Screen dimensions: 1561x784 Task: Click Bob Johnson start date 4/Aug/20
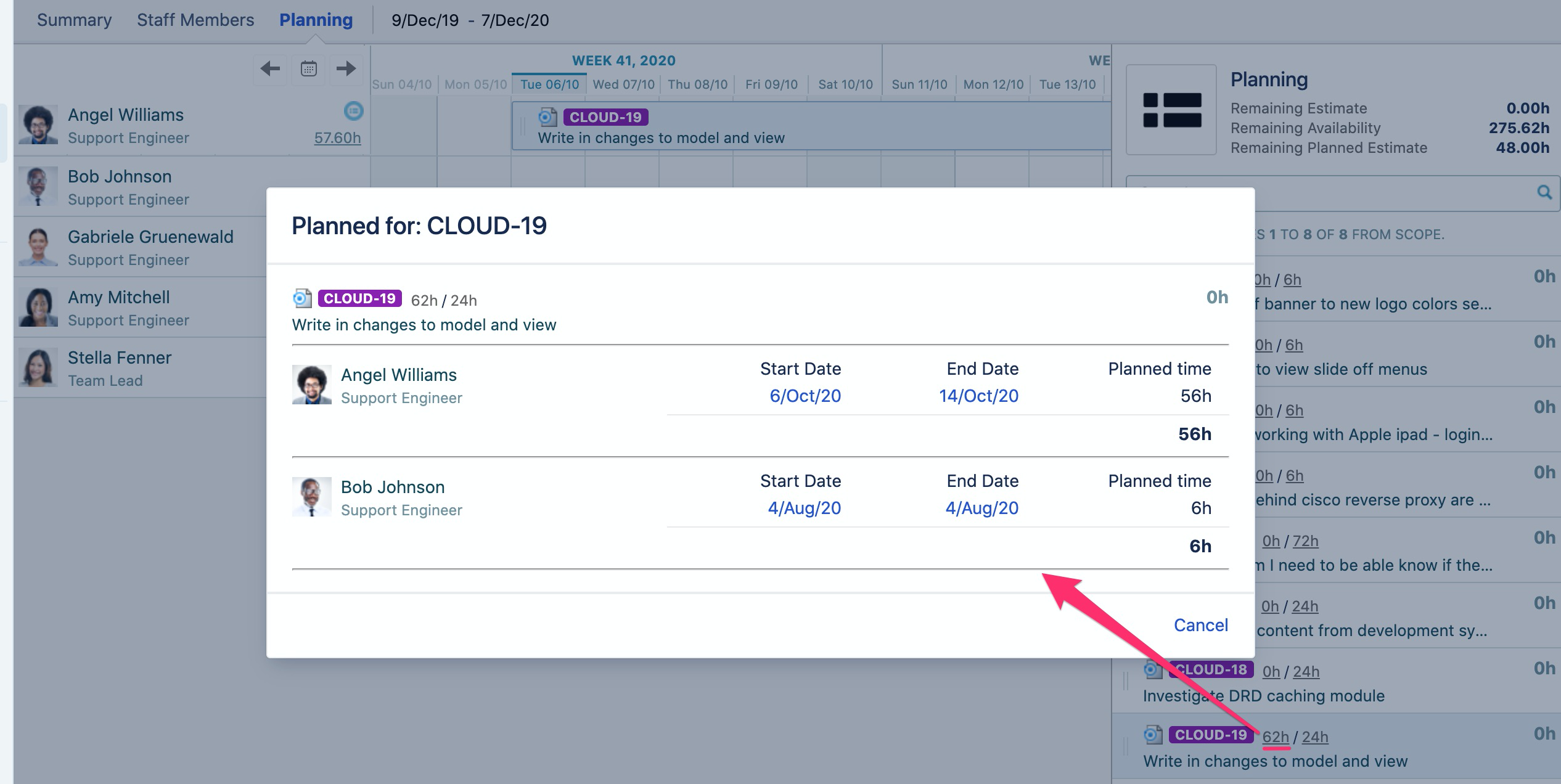[804, 508]
